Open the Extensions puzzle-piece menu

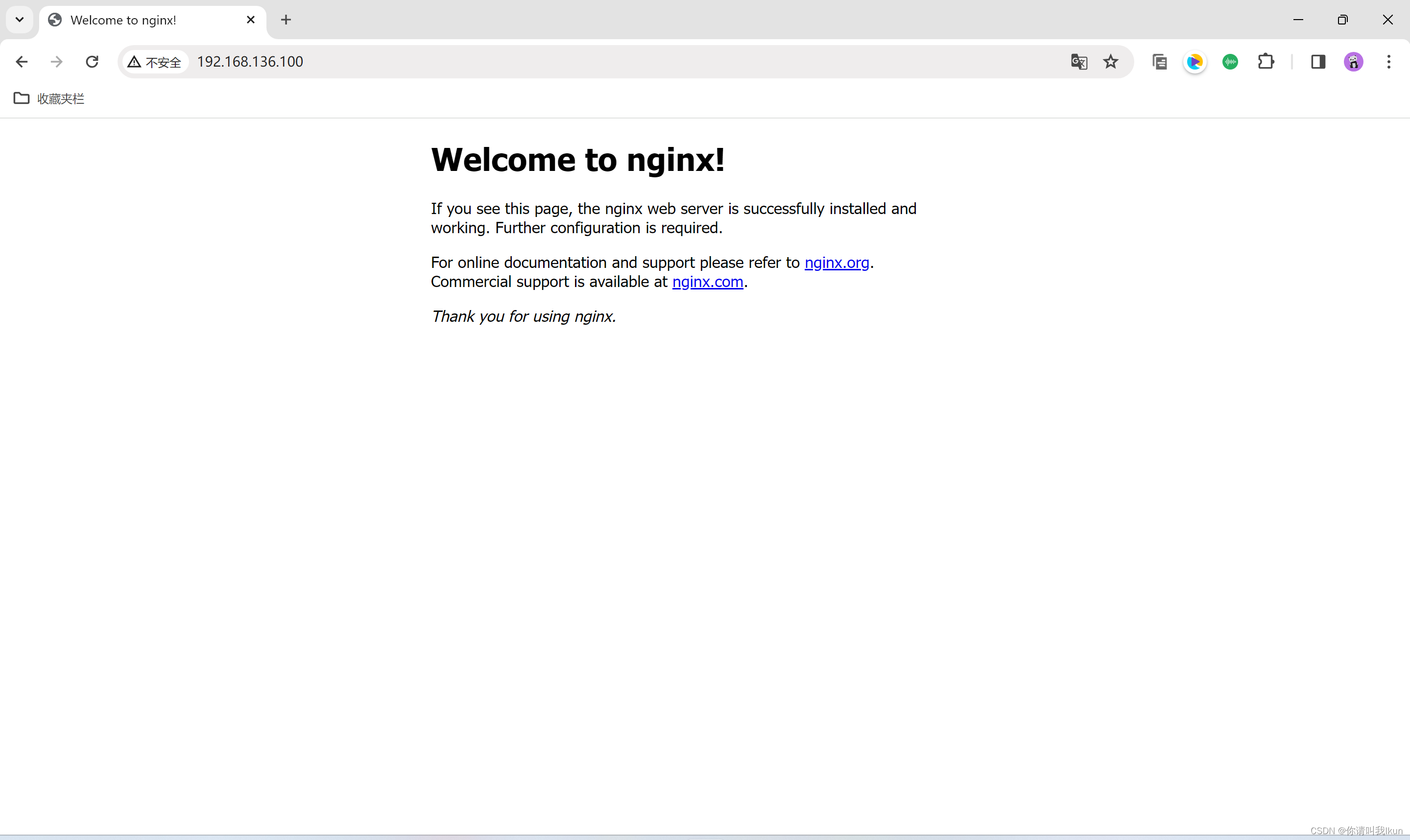[x=1266, y=62]
